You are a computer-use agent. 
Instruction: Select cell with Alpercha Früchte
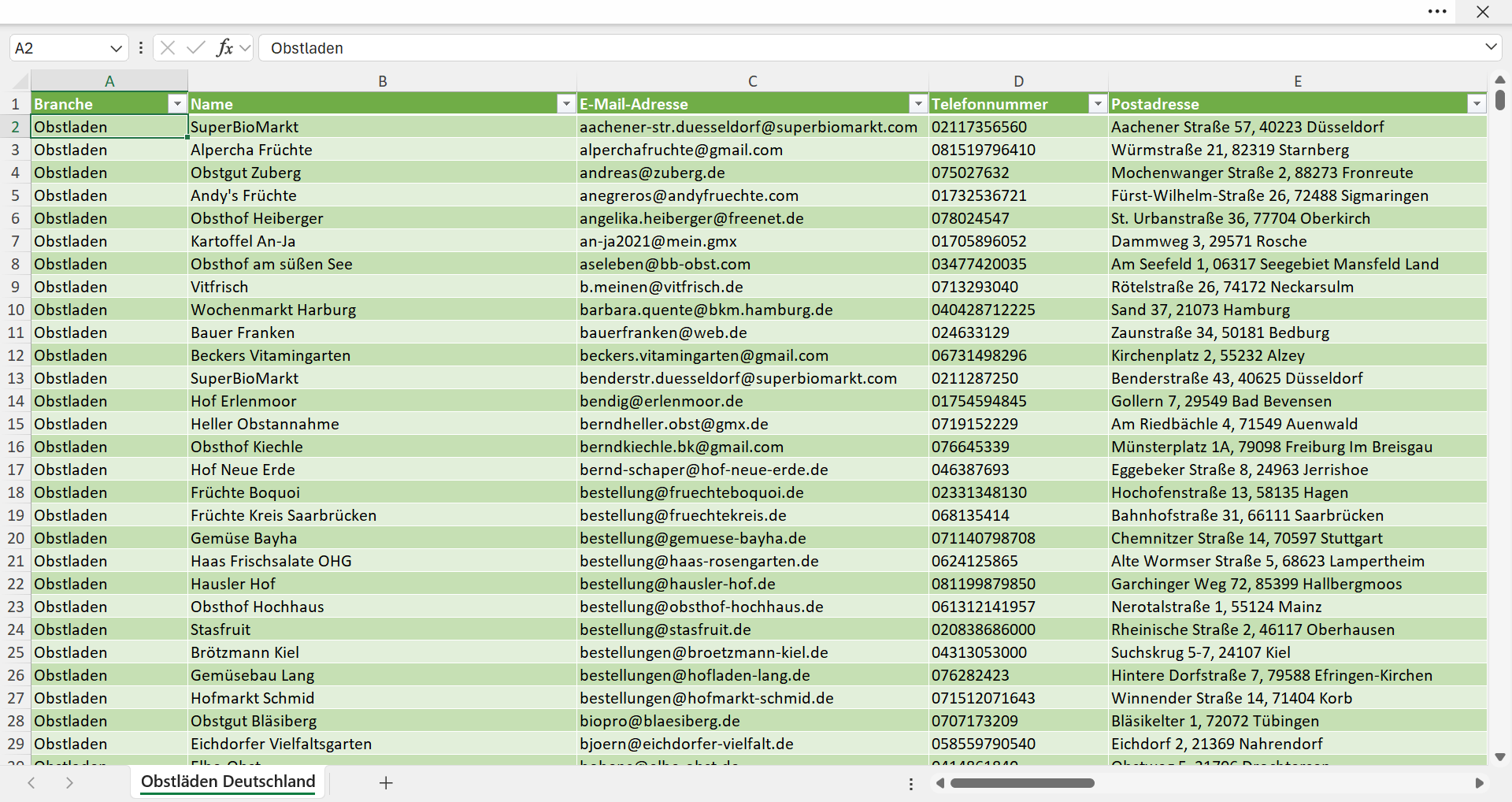coord(383,150)
